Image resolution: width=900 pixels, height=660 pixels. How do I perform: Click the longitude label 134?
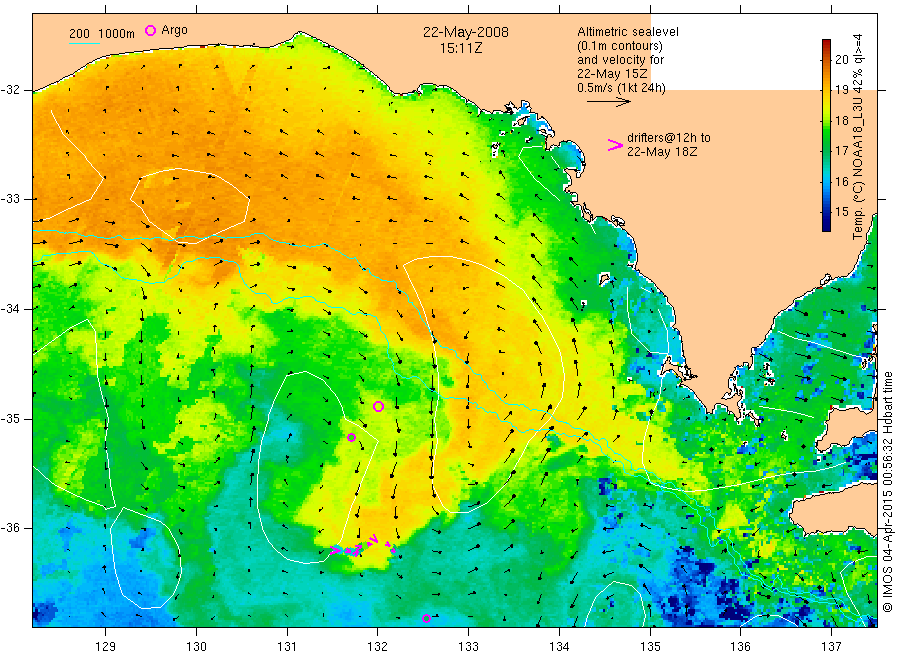pos(559,647)
